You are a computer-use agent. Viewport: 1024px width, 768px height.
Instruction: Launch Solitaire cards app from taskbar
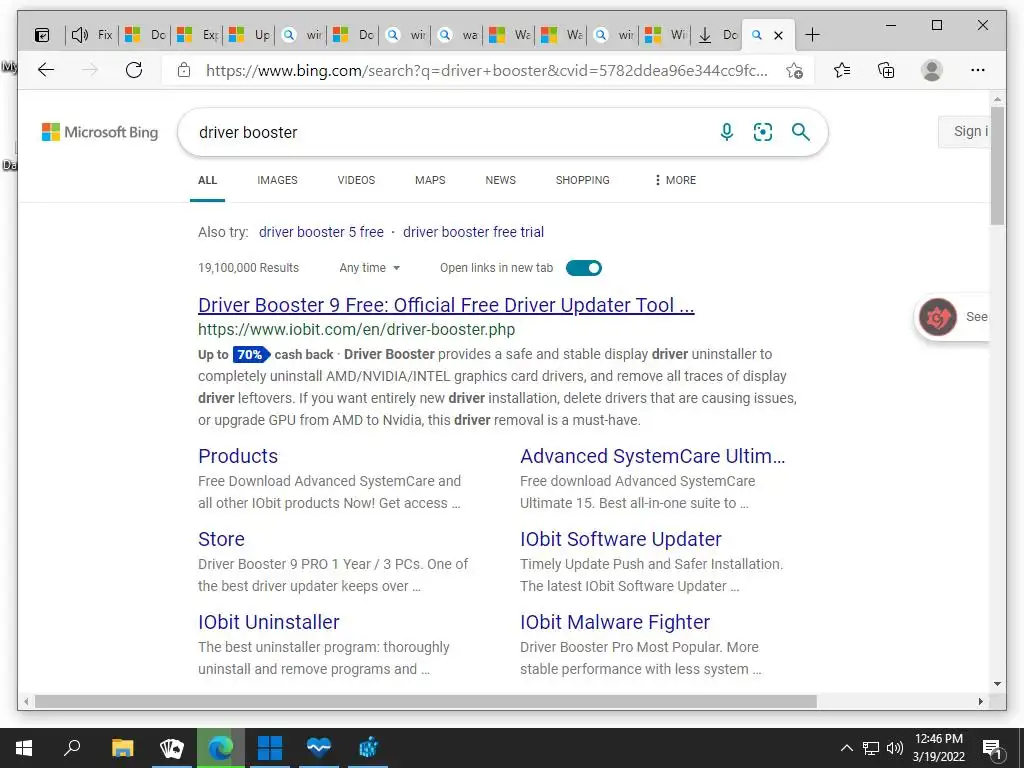pyautogui.click(x=172, y=748)
